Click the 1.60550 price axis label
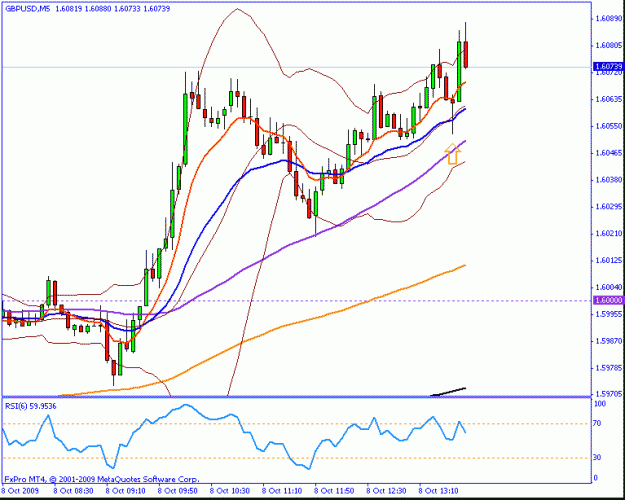 [608, 126]
